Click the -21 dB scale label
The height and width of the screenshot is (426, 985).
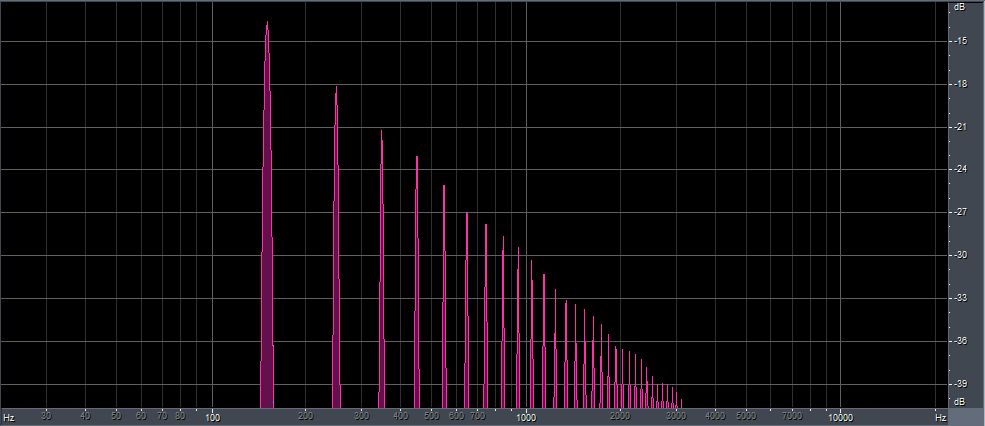tap(959, 128)
